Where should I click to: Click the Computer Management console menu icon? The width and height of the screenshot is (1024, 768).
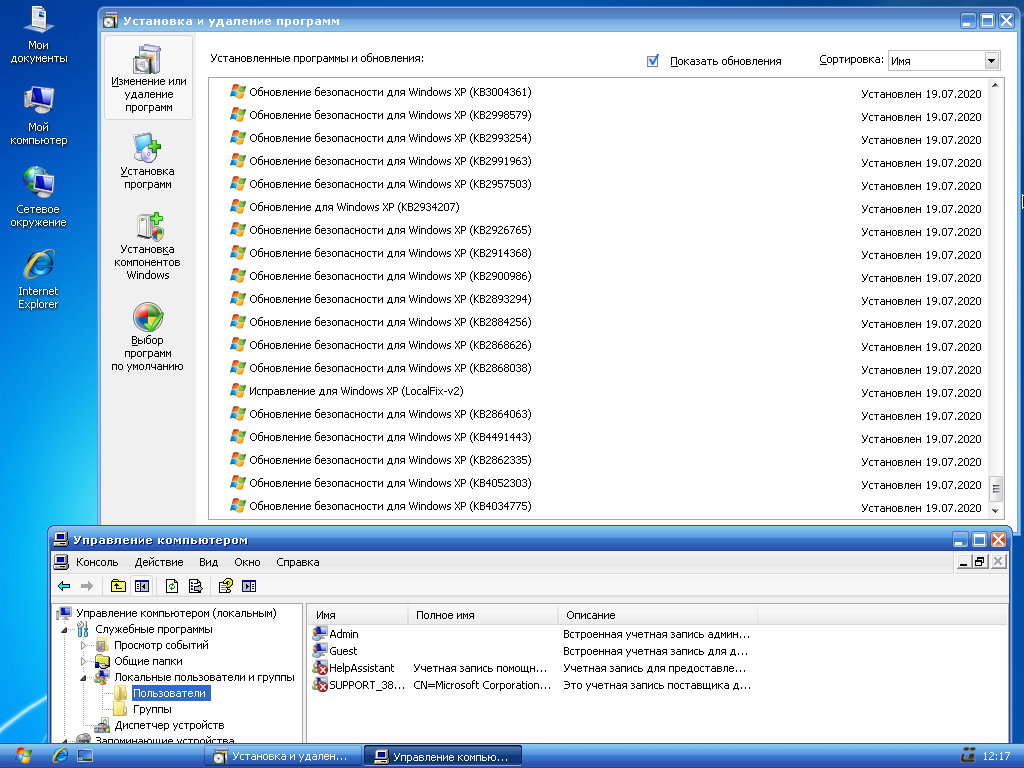pos(61,562)
